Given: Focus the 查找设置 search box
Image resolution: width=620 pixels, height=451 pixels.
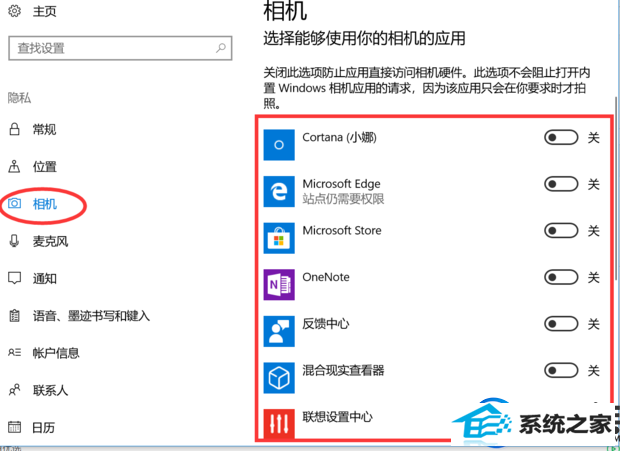Looking at the screenshot, I should (120, 48).
